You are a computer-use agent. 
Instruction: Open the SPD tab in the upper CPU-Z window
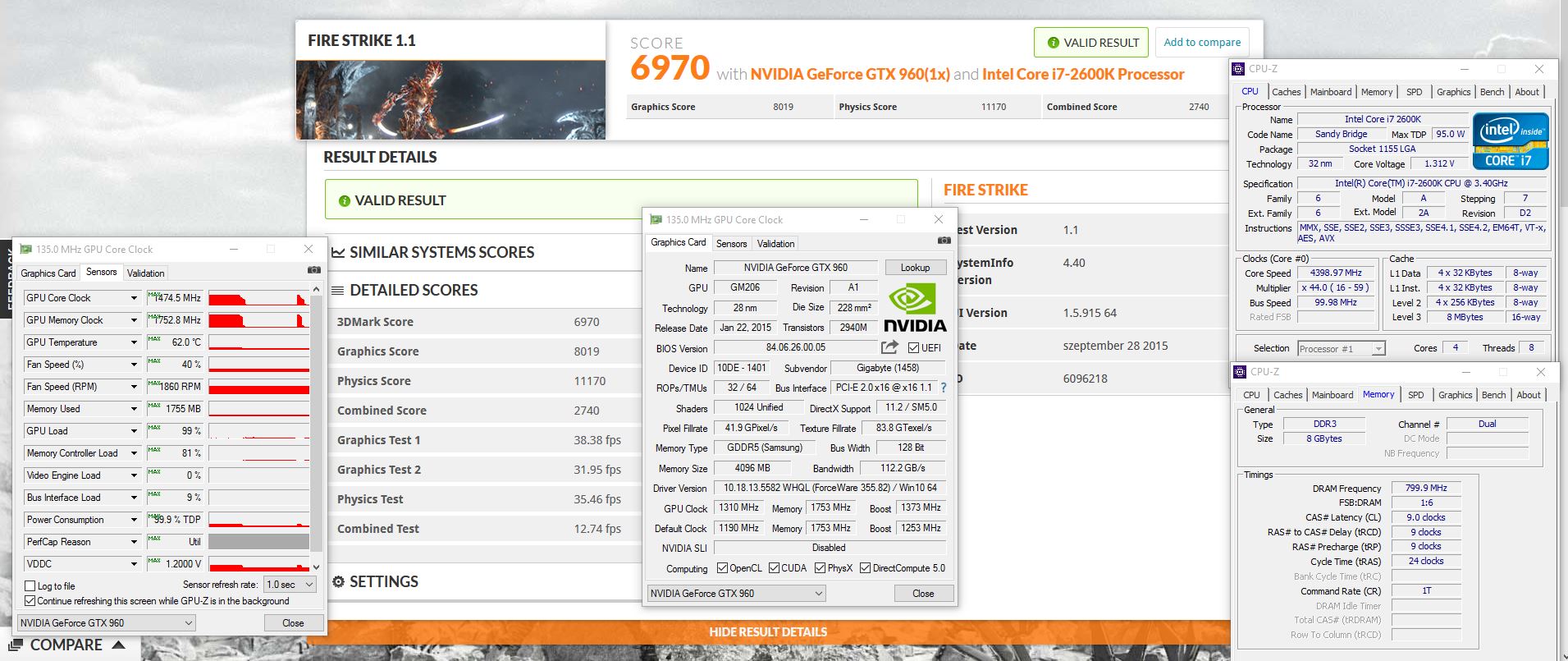pos(1414,92)
